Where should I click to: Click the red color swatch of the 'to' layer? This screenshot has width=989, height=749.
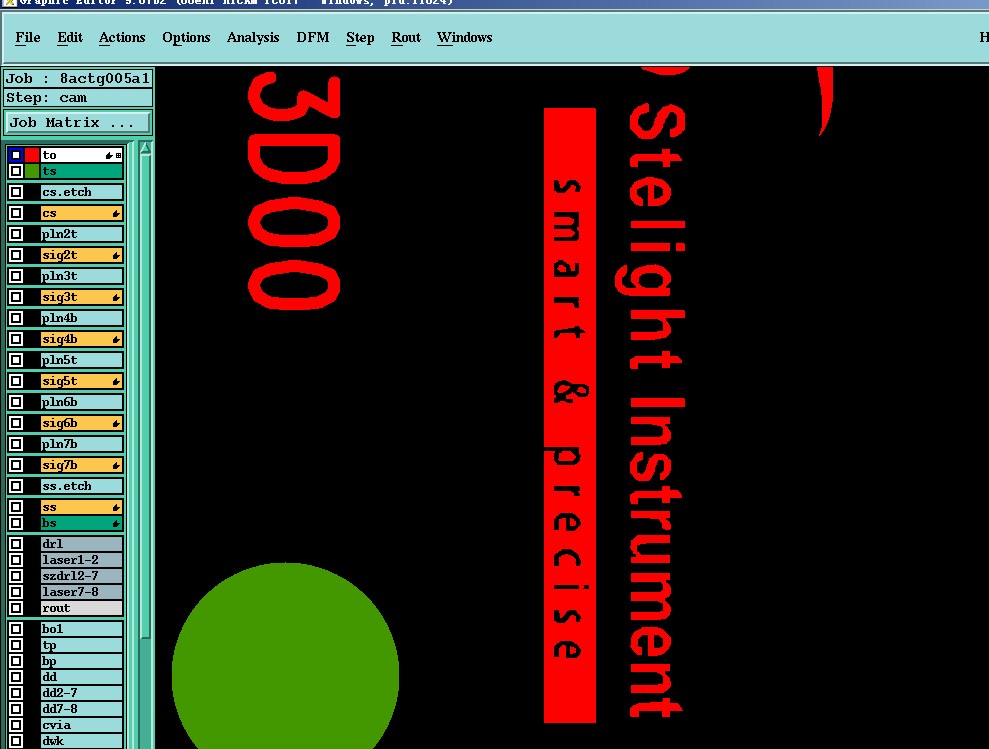[x=32, y=155]
